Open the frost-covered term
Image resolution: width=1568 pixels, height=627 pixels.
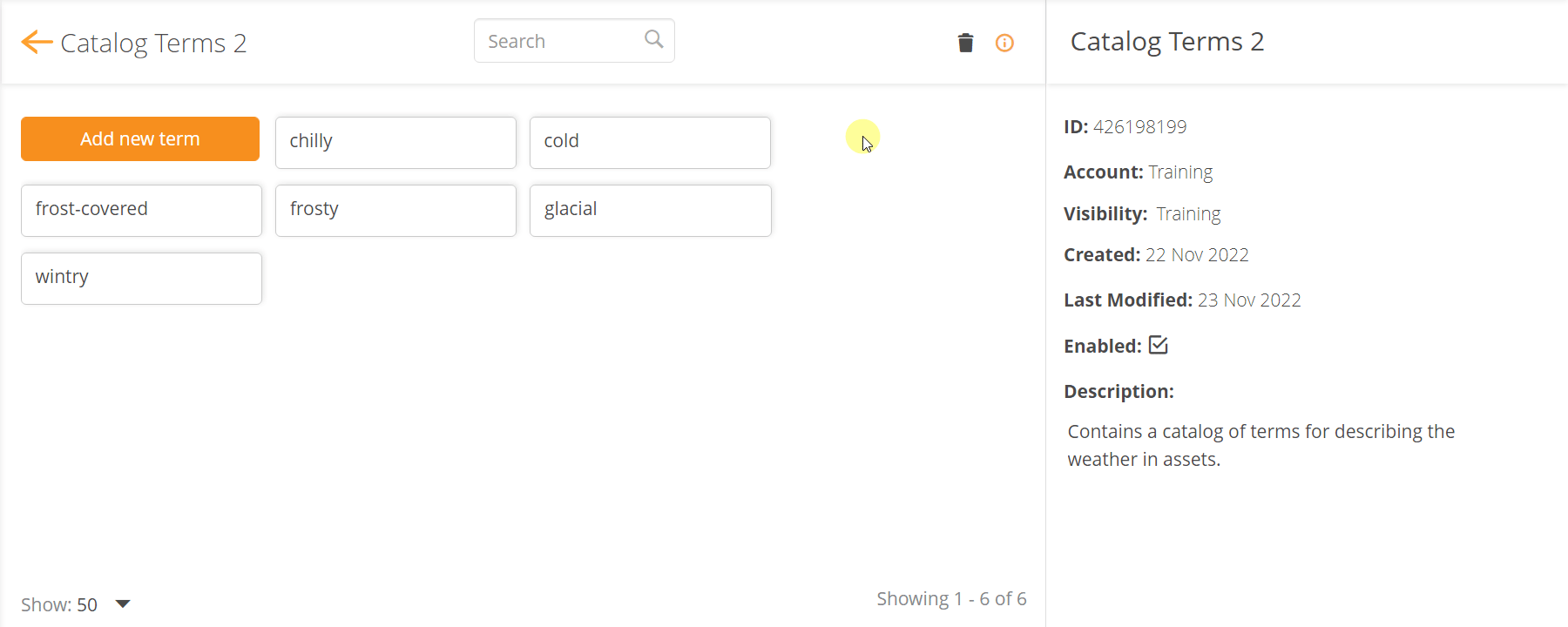click(x=141, y=210)
